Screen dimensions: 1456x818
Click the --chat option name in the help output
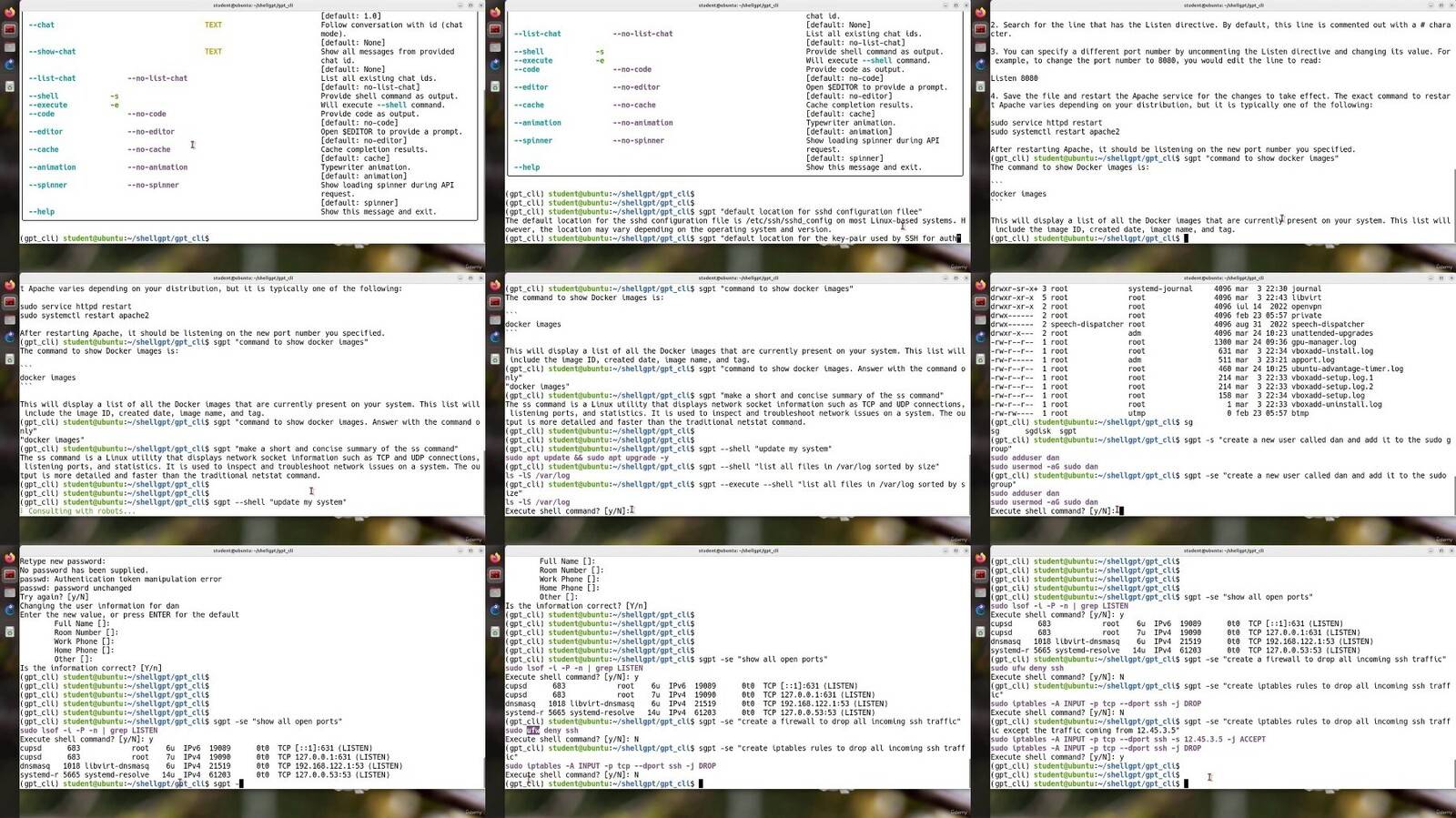click(41, 25)
